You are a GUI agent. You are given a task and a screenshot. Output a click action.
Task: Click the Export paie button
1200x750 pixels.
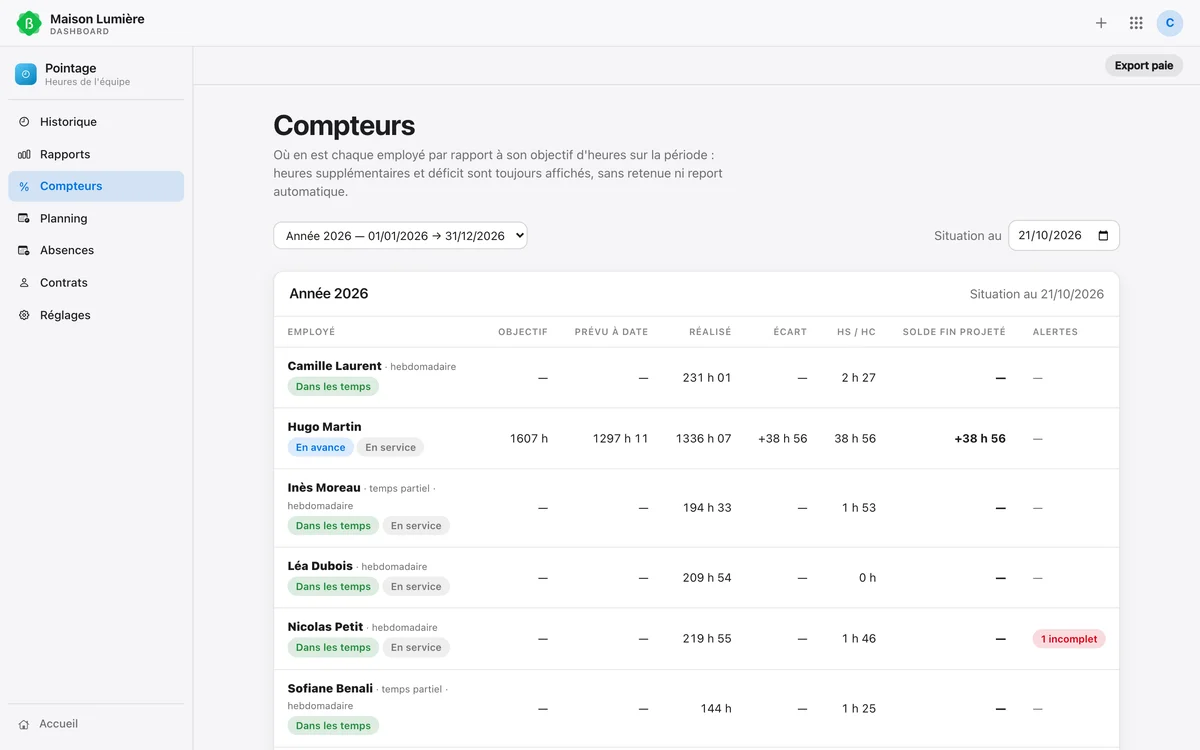1144,66
